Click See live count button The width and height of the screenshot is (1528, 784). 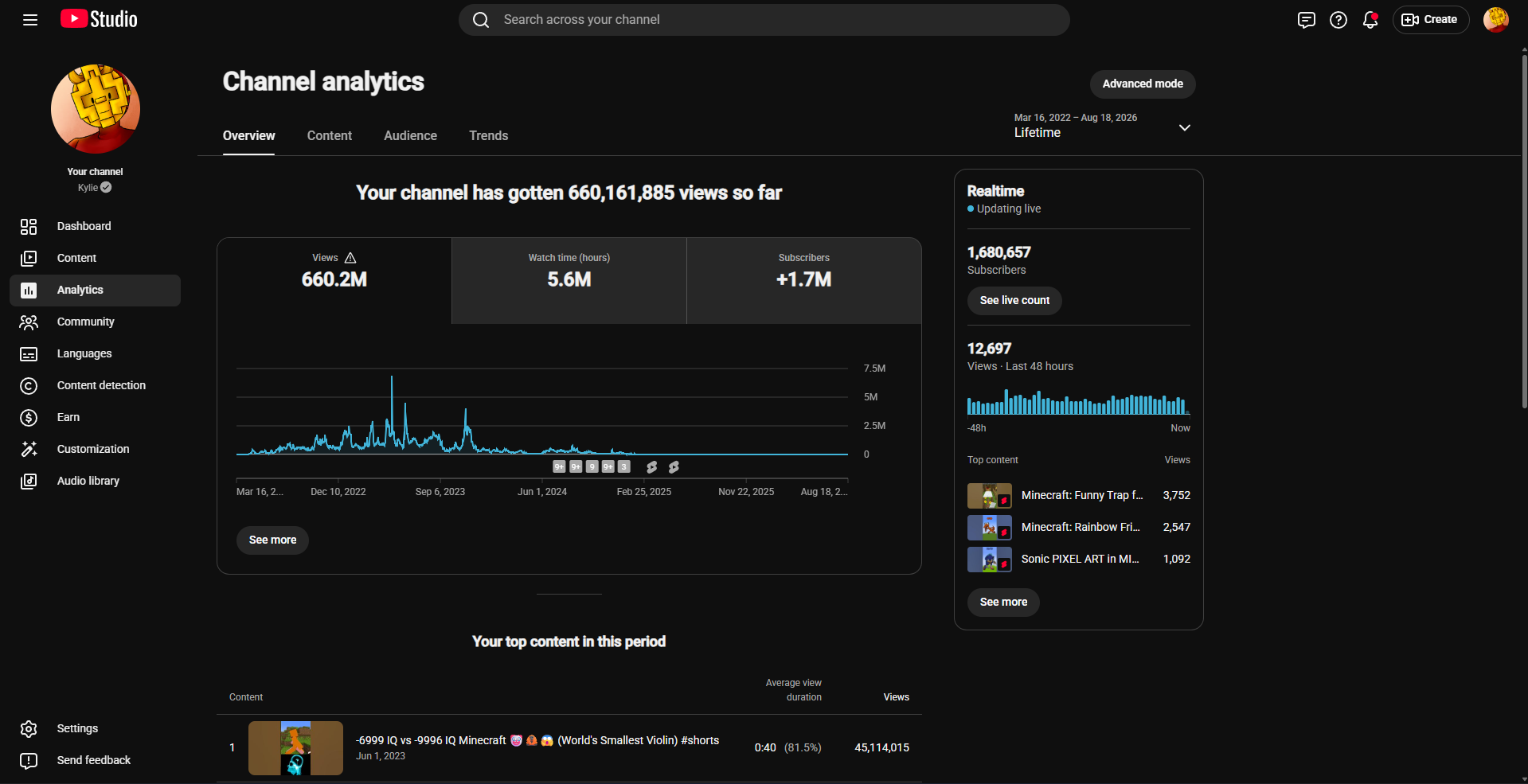1014,301
